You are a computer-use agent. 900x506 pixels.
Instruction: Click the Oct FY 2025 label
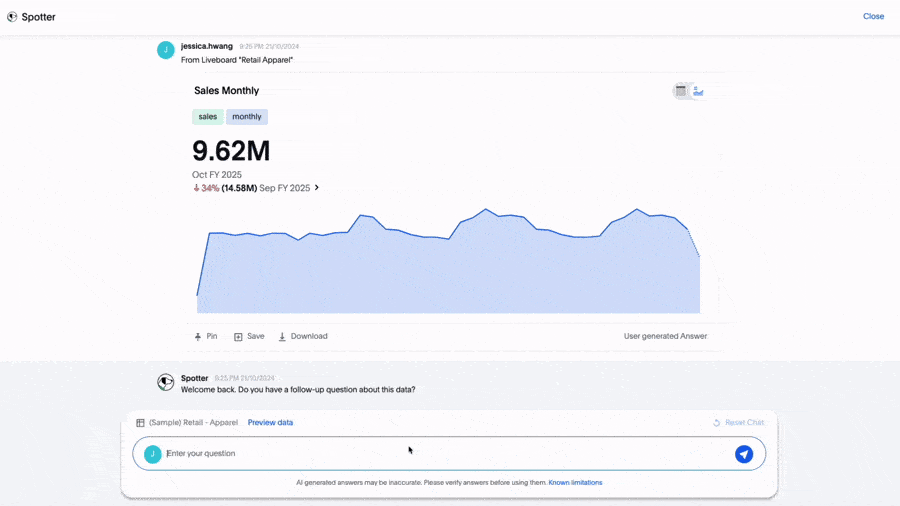pos(216,175)
